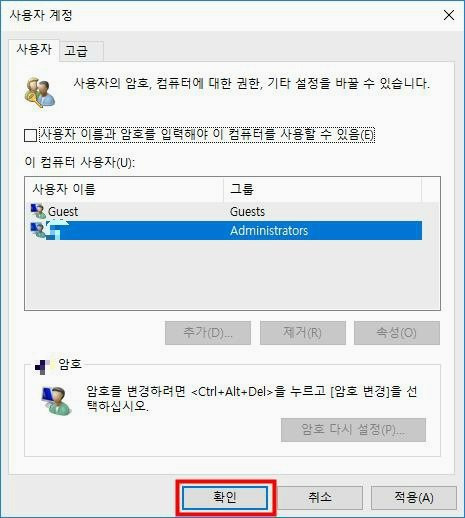Image resolution: width=465 pixels, height=518 pixels.
Task: Click the 제거(R) button
Action: pyautogui.click(x=303, y=333)
